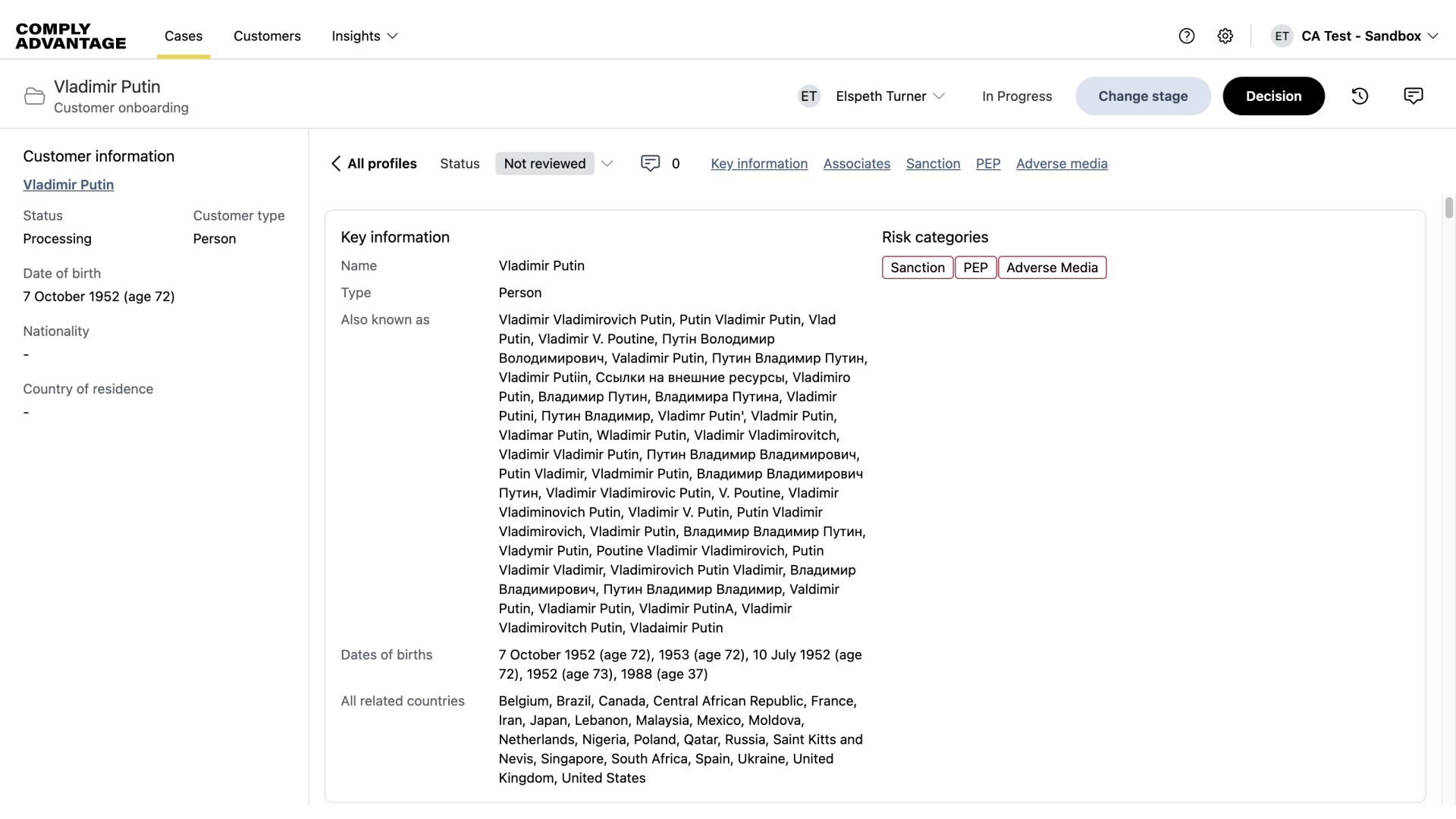Click the ComplyAdvantage logo

71,36
